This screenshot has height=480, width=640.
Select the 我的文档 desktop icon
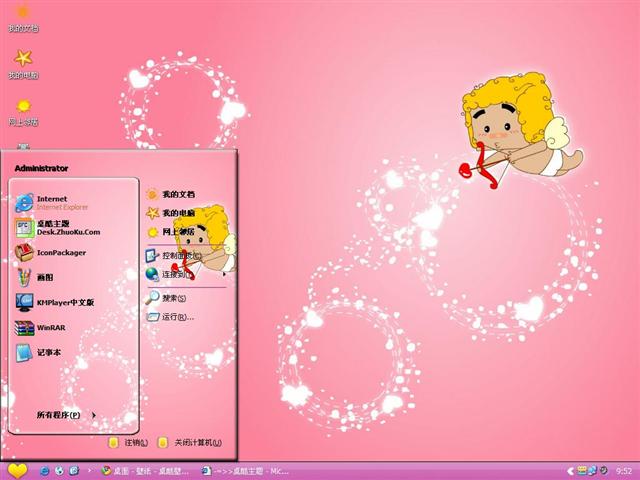click(23, 17)
